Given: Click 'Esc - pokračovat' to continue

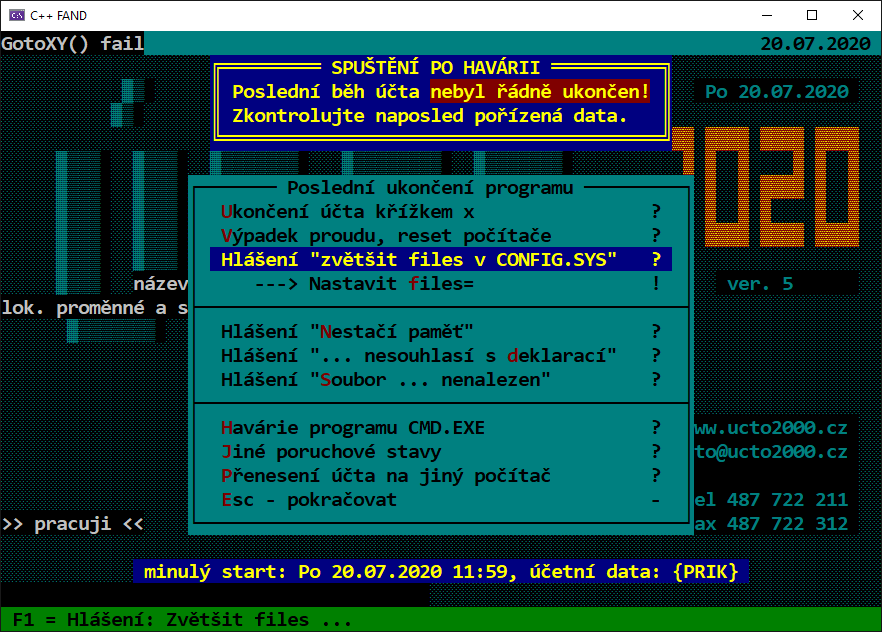Looking at the screenshot, I should 308,500.
